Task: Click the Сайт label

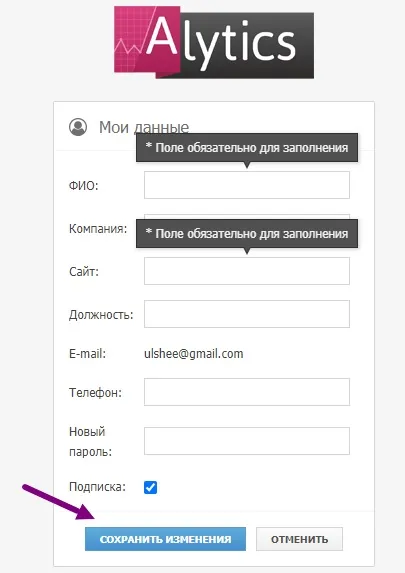Action: click(84, 272)
